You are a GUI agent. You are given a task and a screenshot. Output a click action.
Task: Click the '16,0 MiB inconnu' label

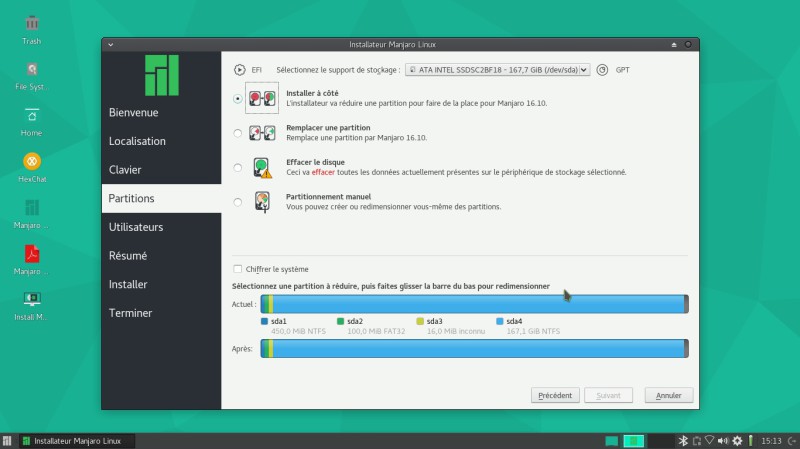[456, 332]
